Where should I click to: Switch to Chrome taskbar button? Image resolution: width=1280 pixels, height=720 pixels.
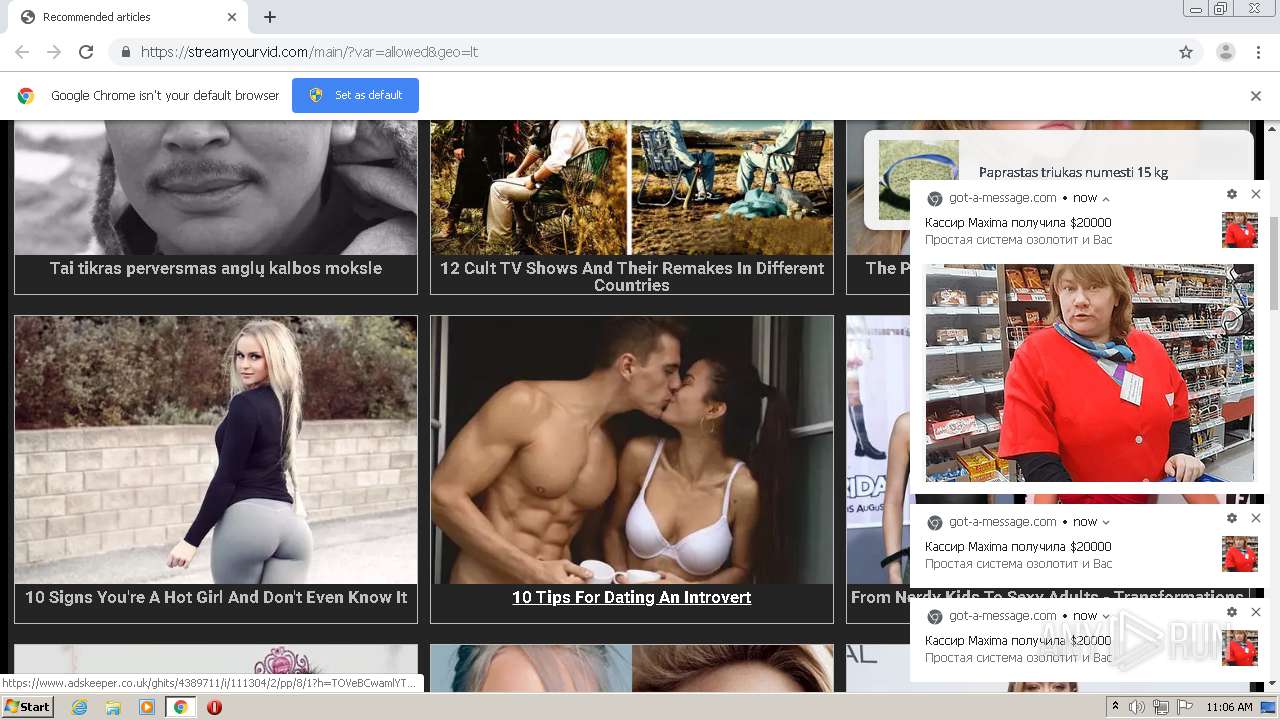(x=181, y=707)
